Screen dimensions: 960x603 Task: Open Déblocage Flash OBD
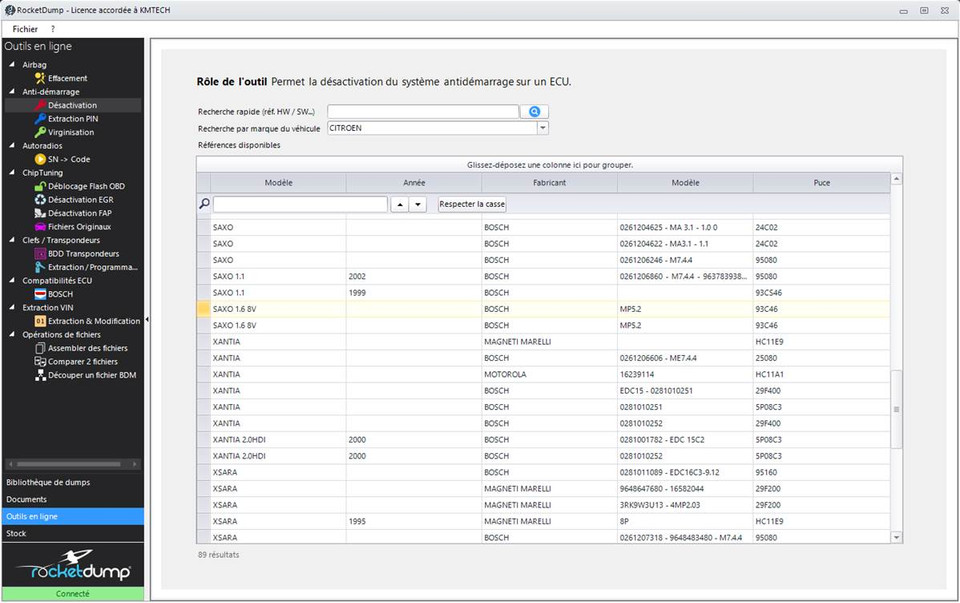tap(86, 186)
